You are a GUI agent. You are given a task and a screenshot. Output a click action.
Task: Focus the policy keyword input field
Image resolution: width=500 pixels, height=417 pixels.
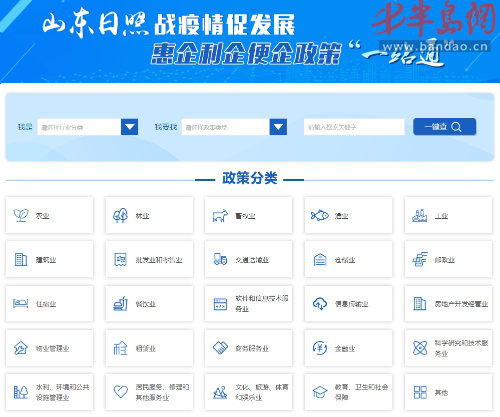[x=354, y=127]
